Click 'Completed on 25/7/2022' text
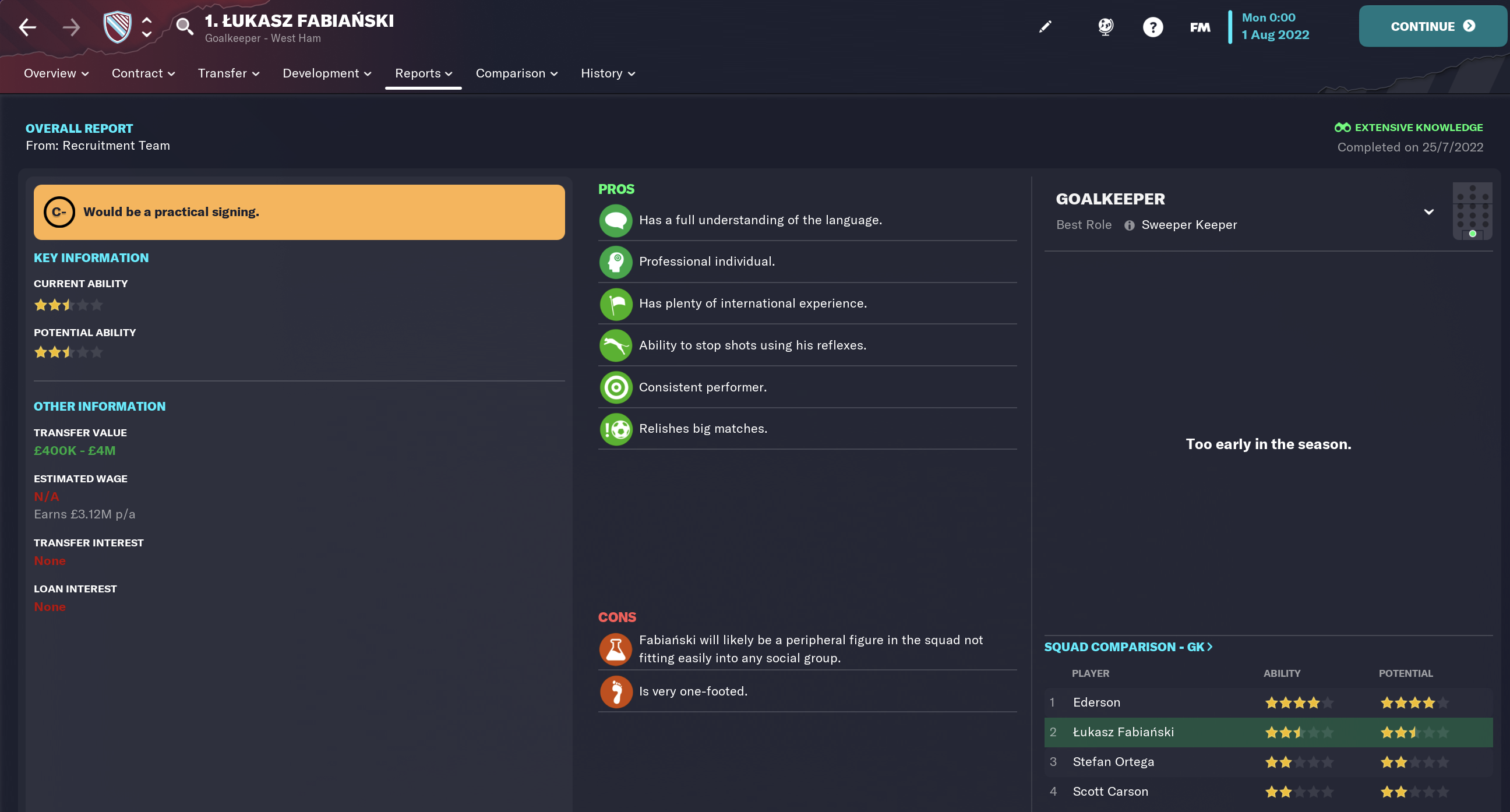The image size is (1510, 812). [1410, 147]
